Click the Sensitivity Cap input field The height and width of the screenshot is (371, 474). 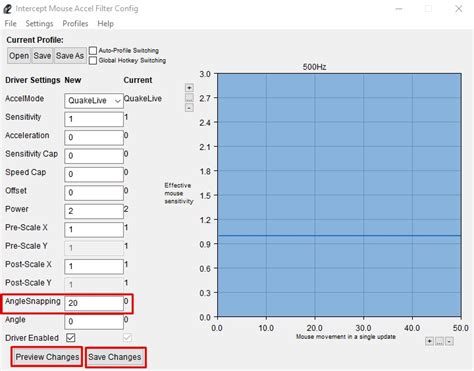(x=94, y=156)
